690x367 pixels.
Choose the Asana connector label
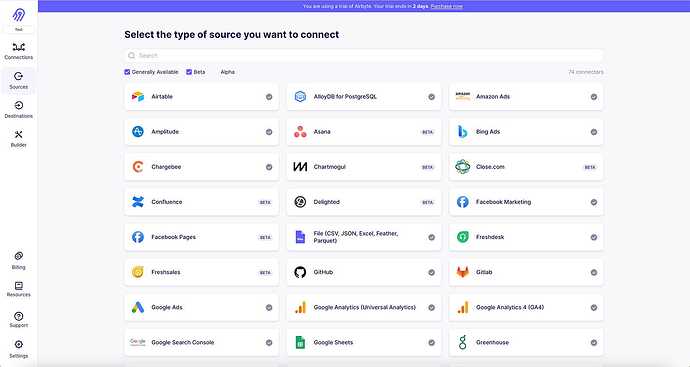[322, 132]
